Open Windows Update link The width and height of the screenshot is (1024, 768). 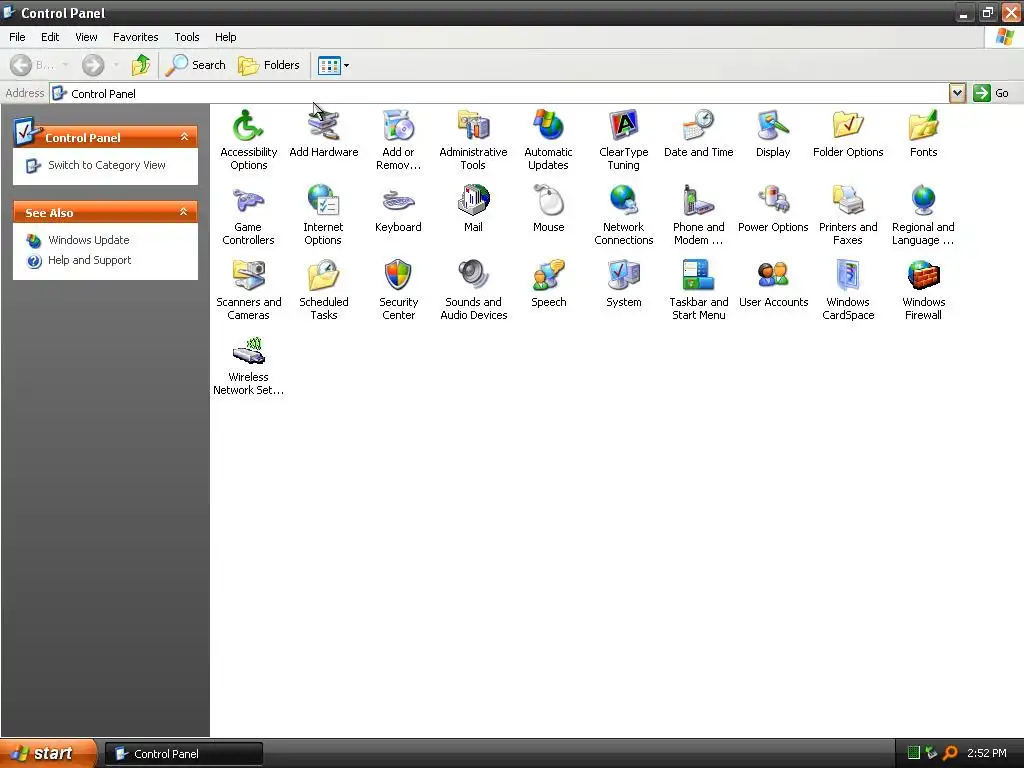88,240
